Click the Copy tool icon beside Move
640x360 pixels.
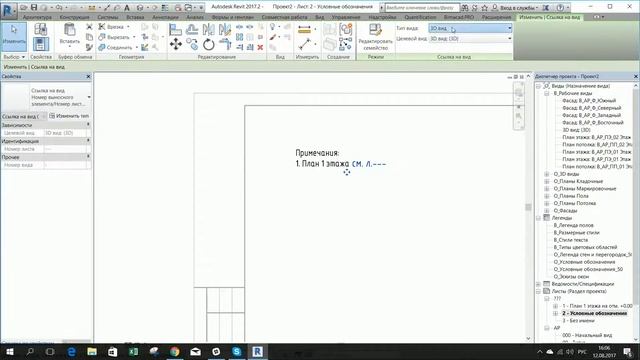[x=192, y=44]
